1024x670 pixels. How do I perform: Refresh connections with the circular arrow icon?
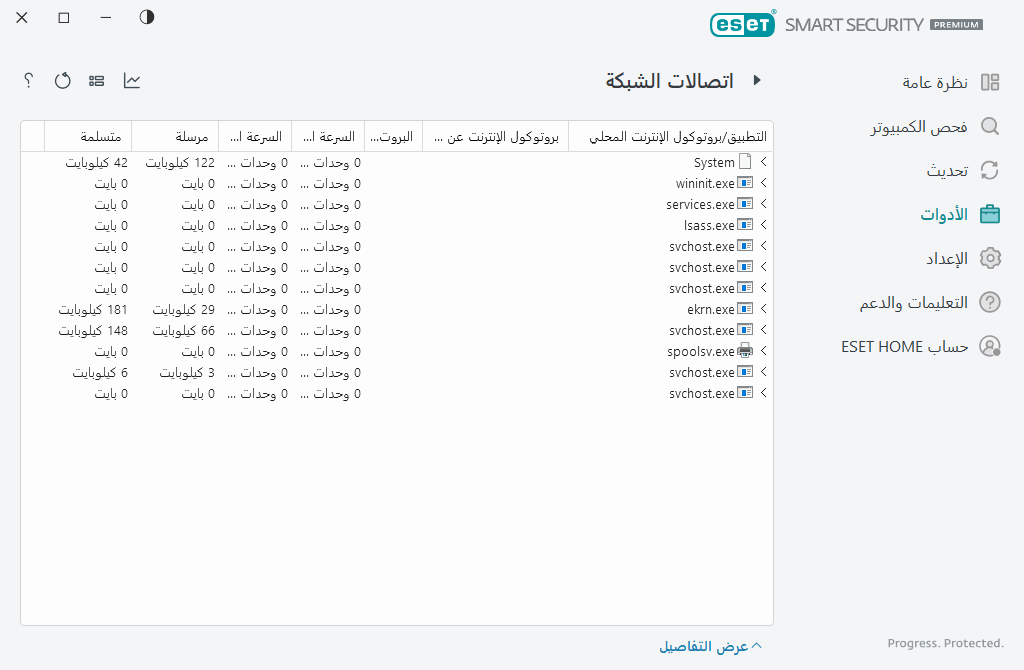62,81
